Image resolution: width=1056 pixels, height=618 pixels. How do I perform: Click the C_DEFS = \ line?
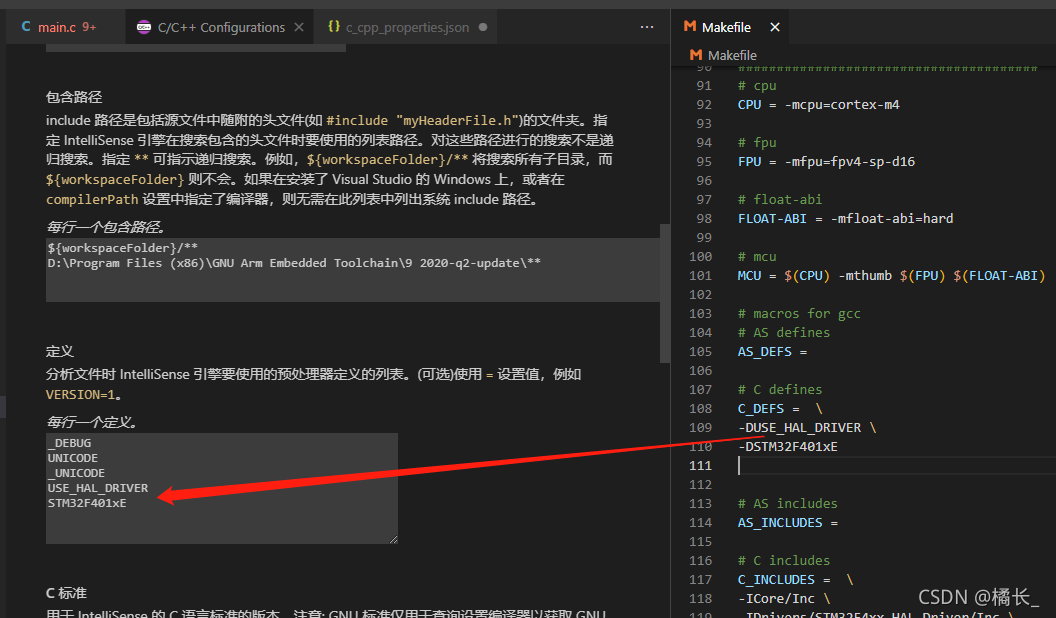[780, 409]
